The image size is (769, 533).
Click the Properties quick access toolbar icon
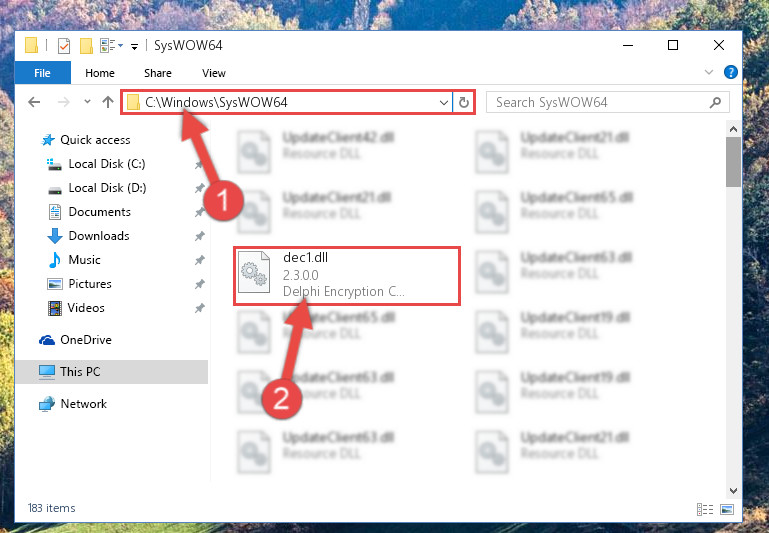click(x=64, y=46)
